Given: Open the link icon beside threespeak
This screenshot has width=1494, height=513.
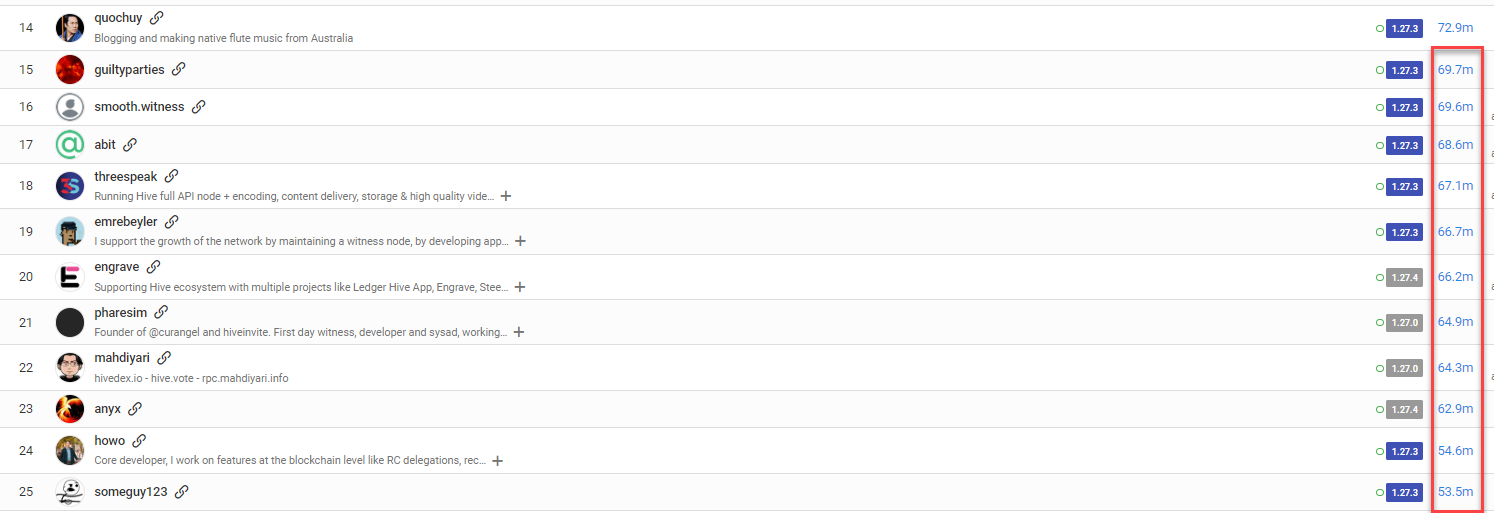Looking at the screenshot, I should click(171, 177).
